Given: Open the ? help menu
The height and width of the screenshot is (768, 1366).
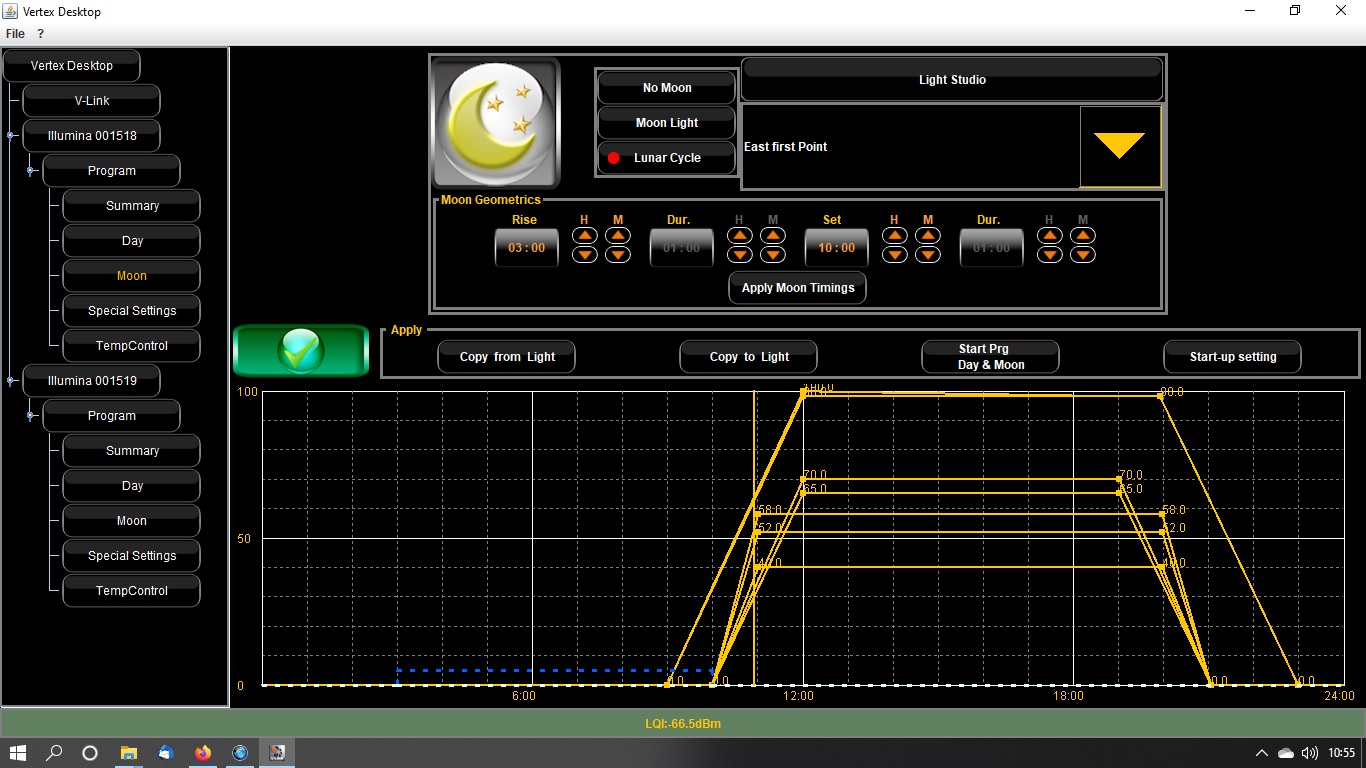Looking at the screenshot, I should tap(41, 34).
